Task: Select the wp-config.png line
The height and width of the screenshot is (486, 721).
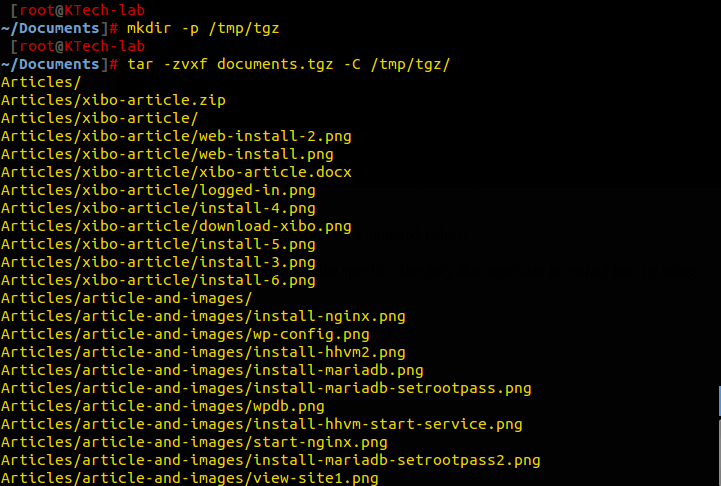Action: pos(185,334)
